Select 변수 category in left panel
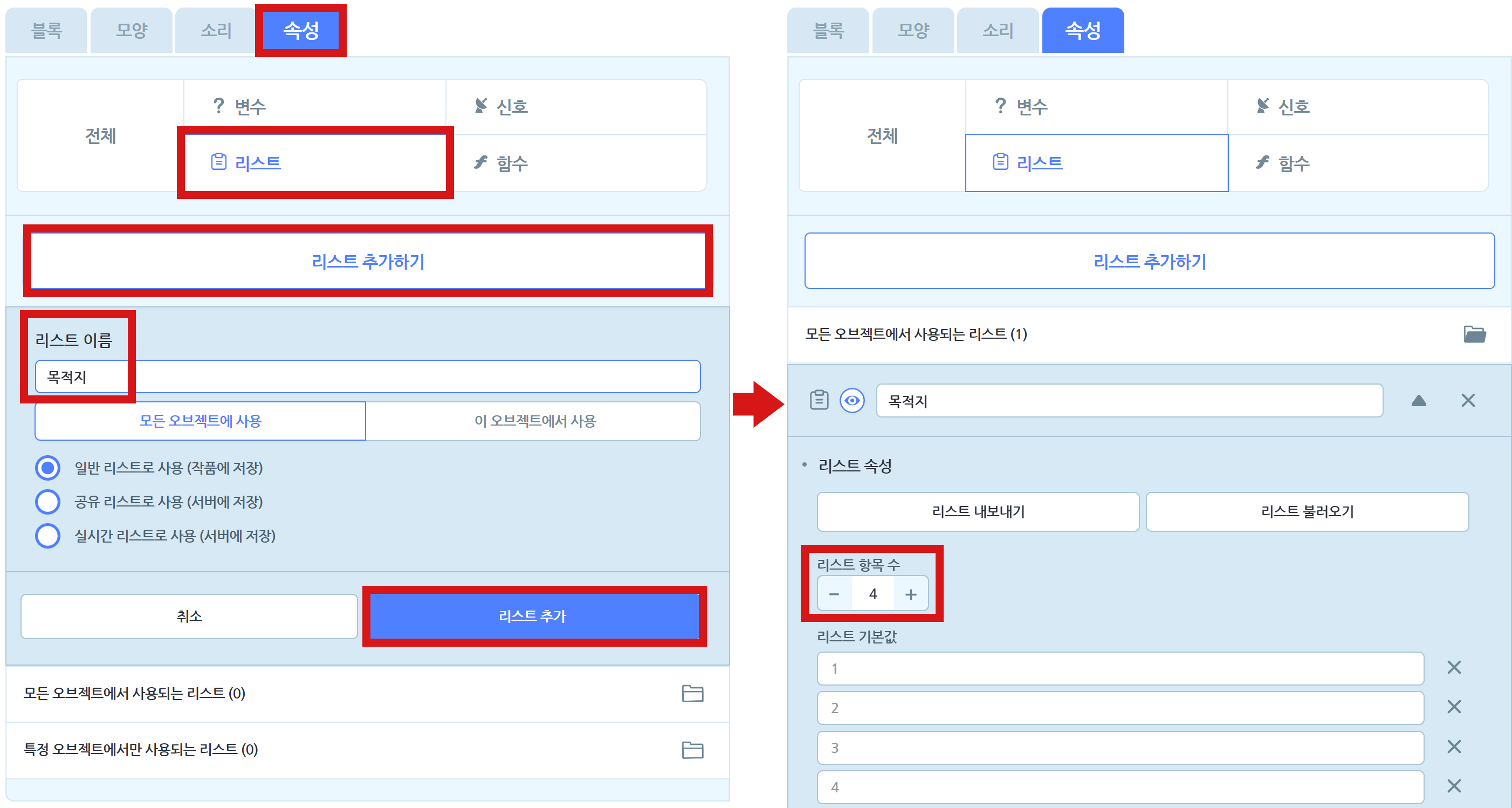Screen dimensions: 1512x808 (x=314, y=107)
